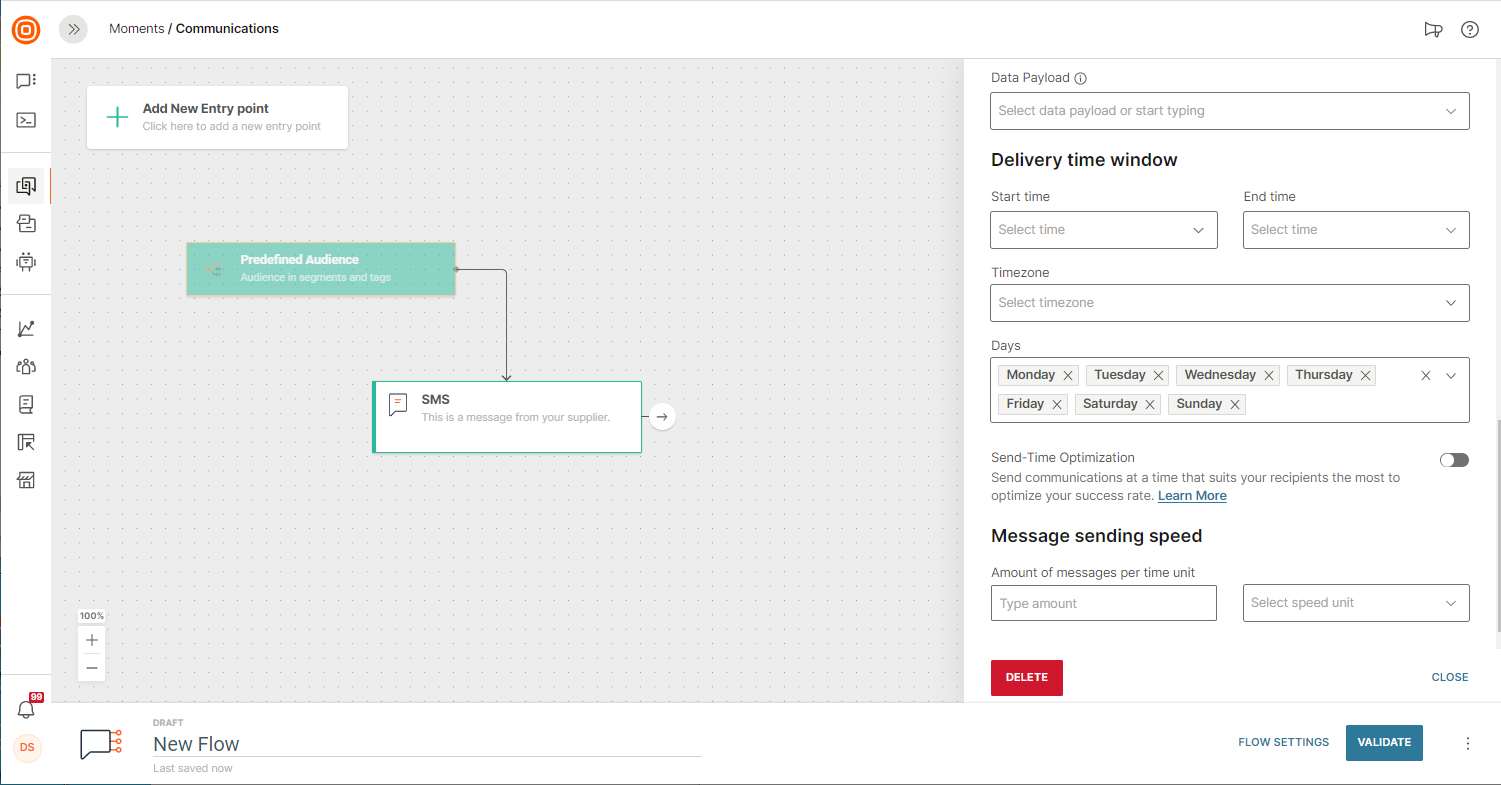Click the Infobip home logo icon
This screenshot has height=785, width=1501.
26,30
